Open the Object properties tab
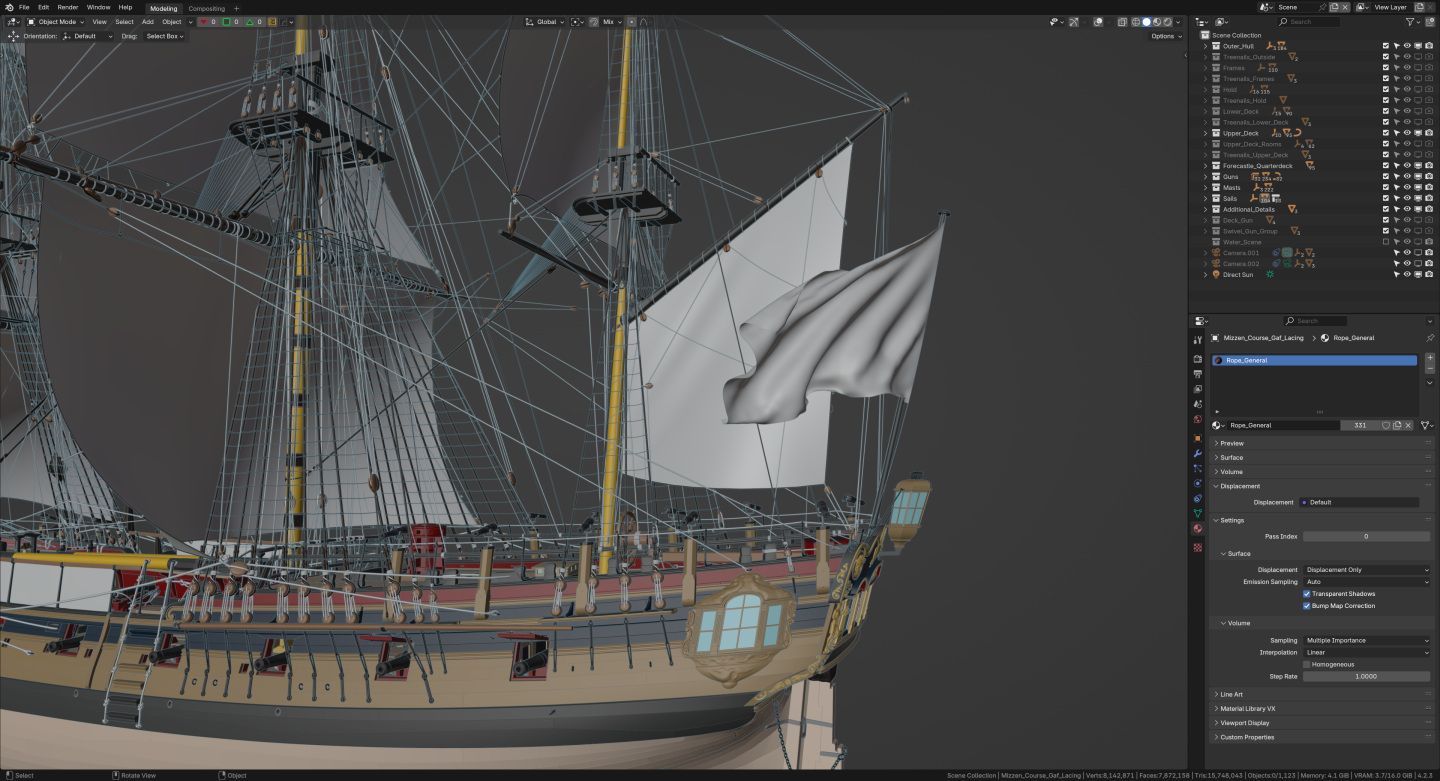This screenshot has height=781, width=1440. point(1198,438)
